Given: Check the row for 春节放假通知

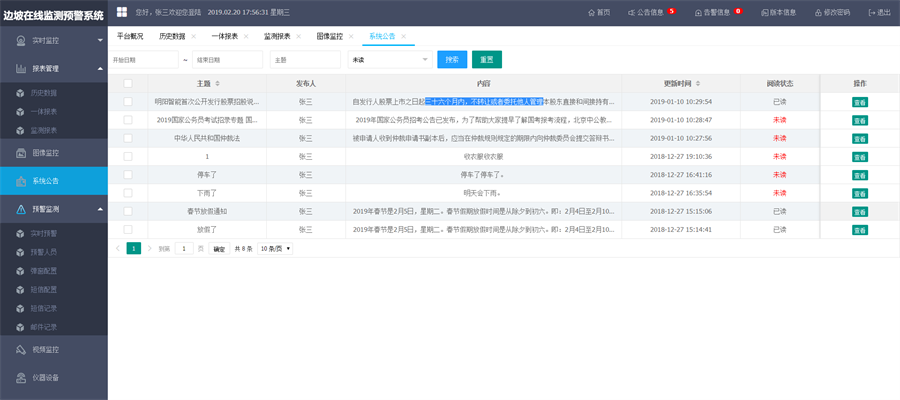Looking at the screenshot, I should coord(128,211).
